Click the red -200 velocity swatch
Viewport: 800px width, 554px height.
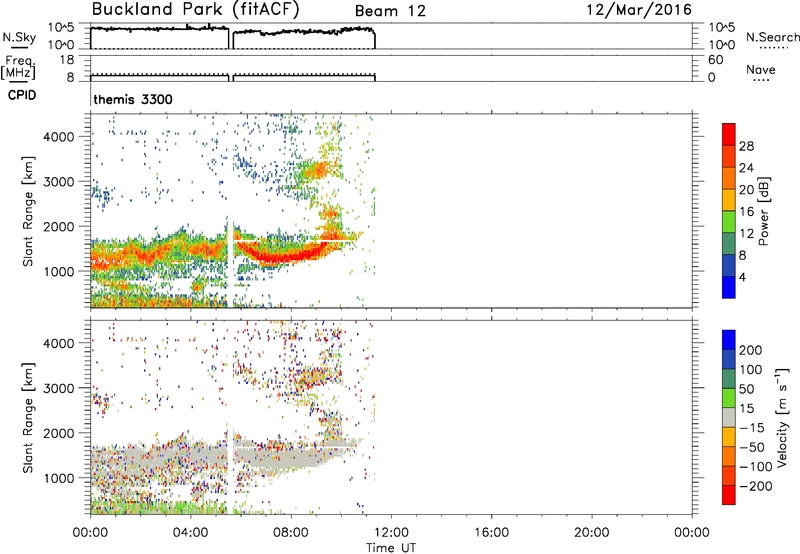pyautogui.click(x=729, y=495)
